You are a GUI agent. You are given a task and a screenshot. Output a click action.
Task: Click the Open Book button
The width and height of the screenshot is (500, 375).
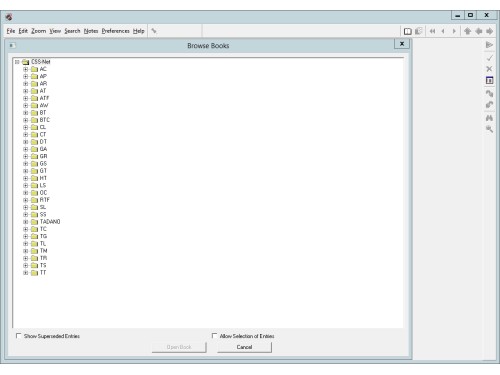(179, 347)
